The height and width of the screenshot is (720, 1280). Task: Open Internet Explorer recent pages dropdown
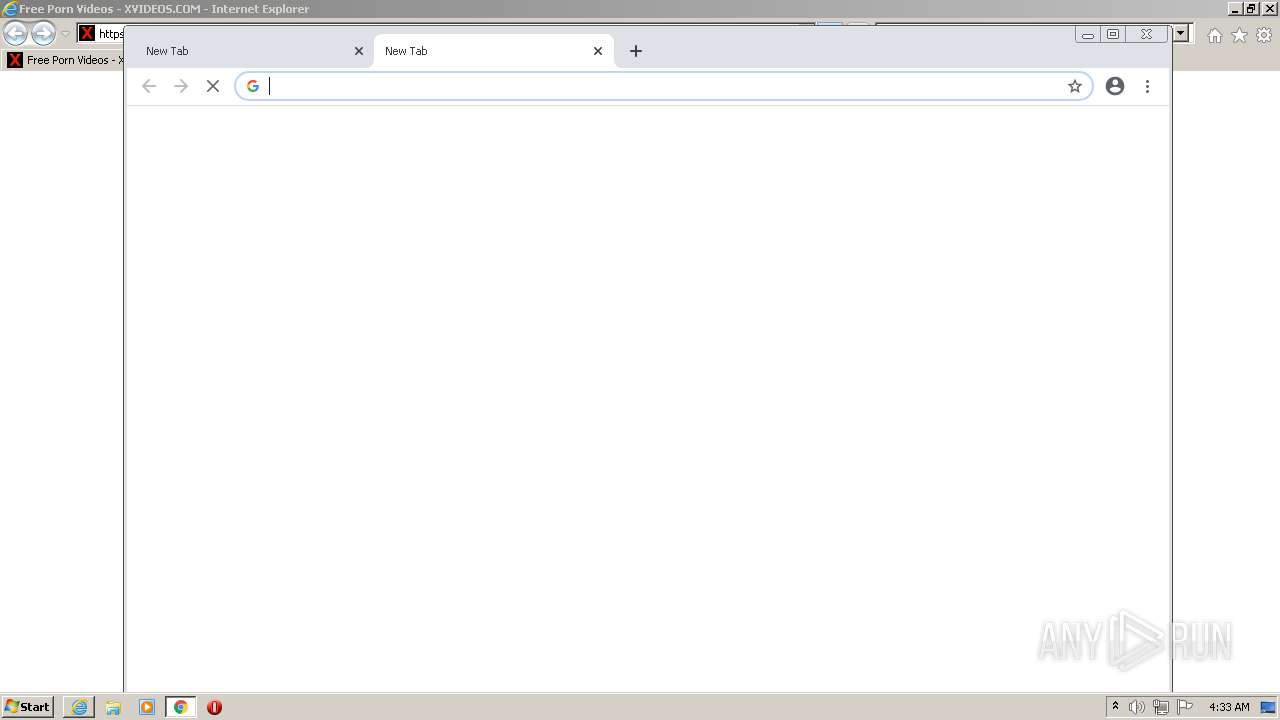65,34
